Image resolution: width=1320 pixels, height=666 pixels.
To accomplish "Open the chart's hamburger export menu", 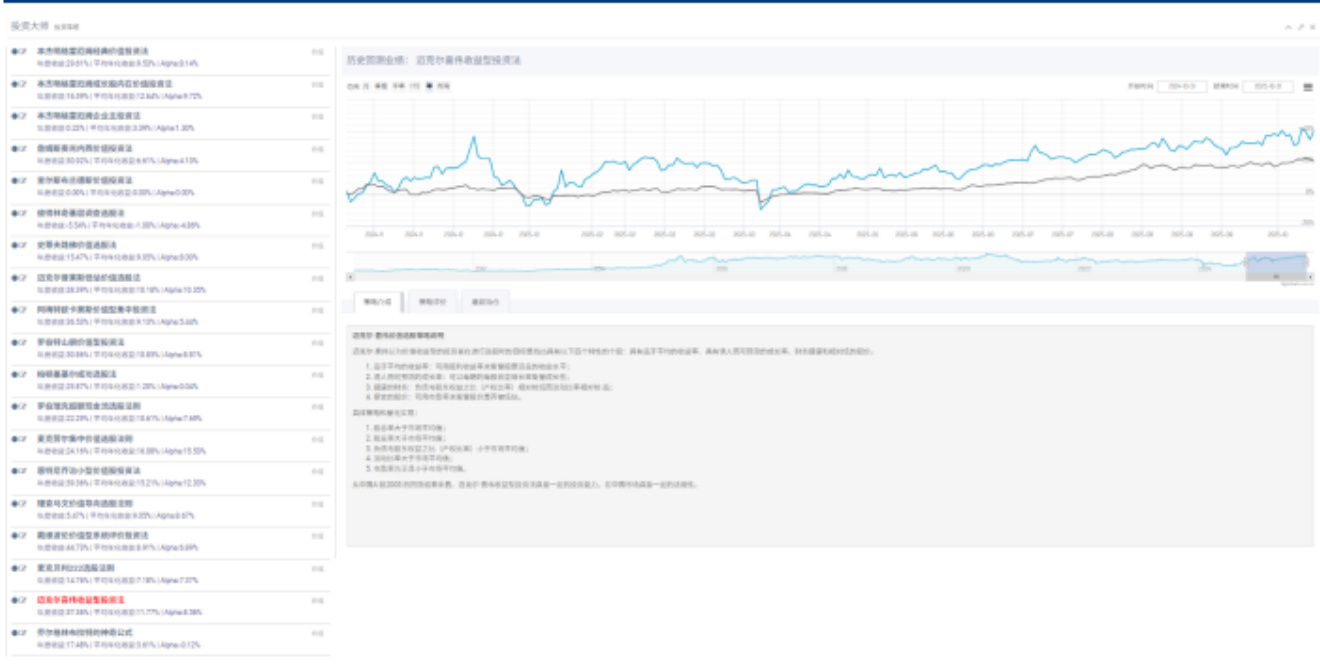I will [1308, 87].
